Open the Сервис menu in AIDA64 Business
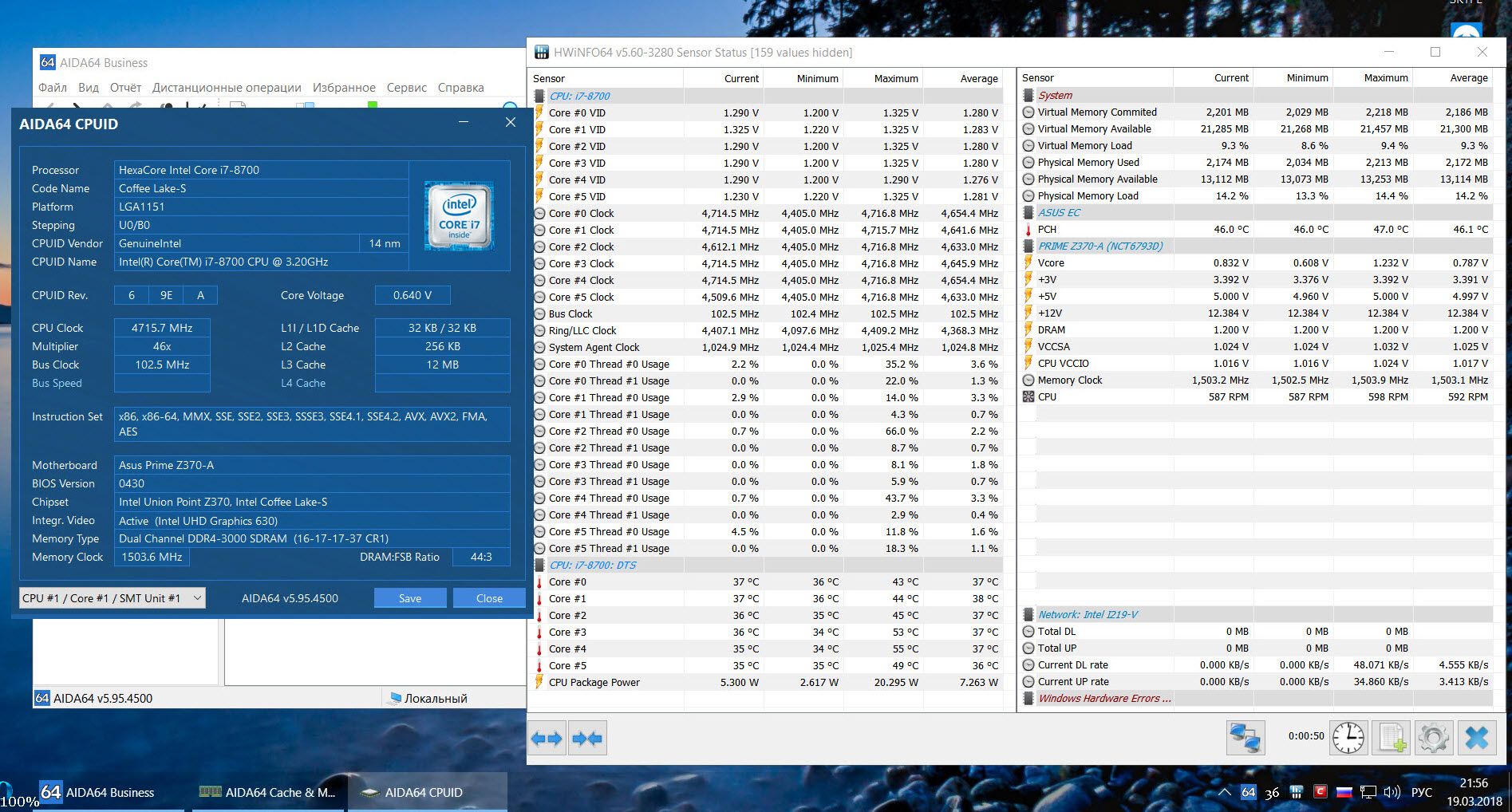The width and height of the screenshot is (1512, 812). (407, 88)
